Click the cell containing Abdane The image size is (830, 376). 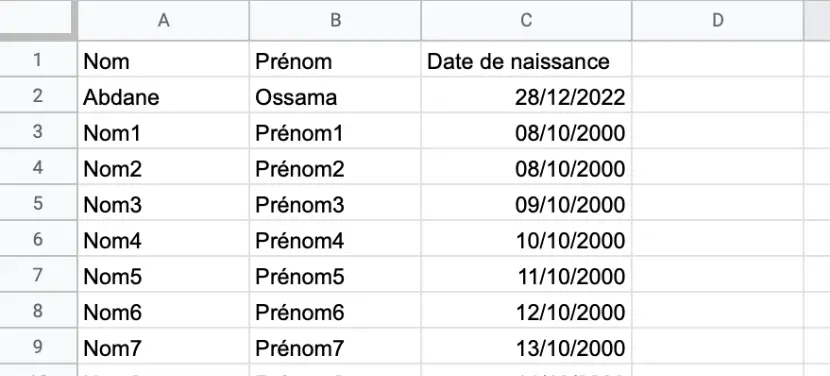tap(164, 96)
